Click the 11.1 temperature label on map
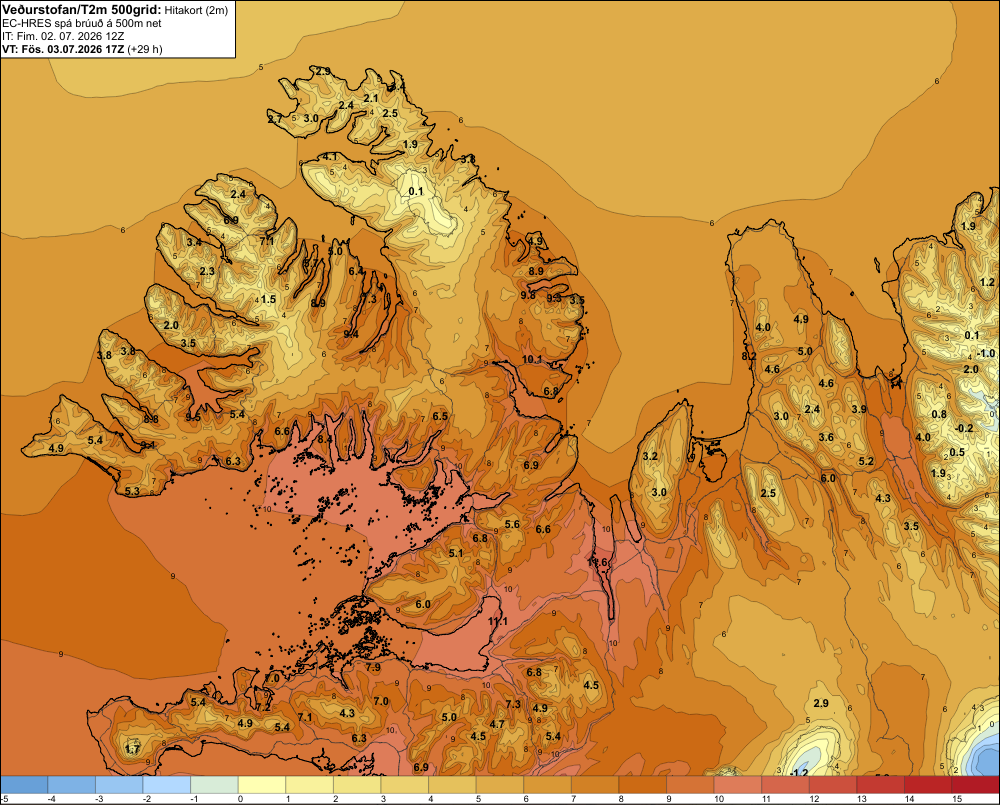Viewport: 1000px width, 805px height. (497, 621)
